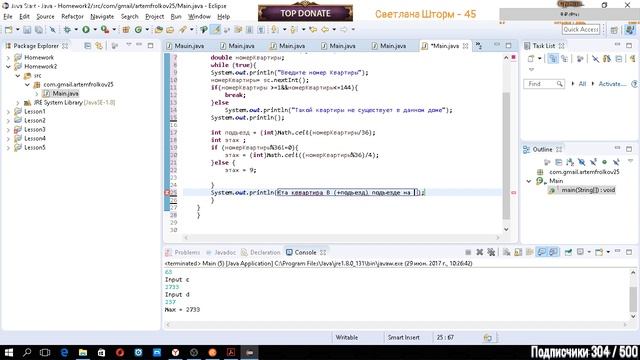This screenshot has height=360, width=640.
Task: Click taskbar search magnifier icon
Action: coord(27,352)
